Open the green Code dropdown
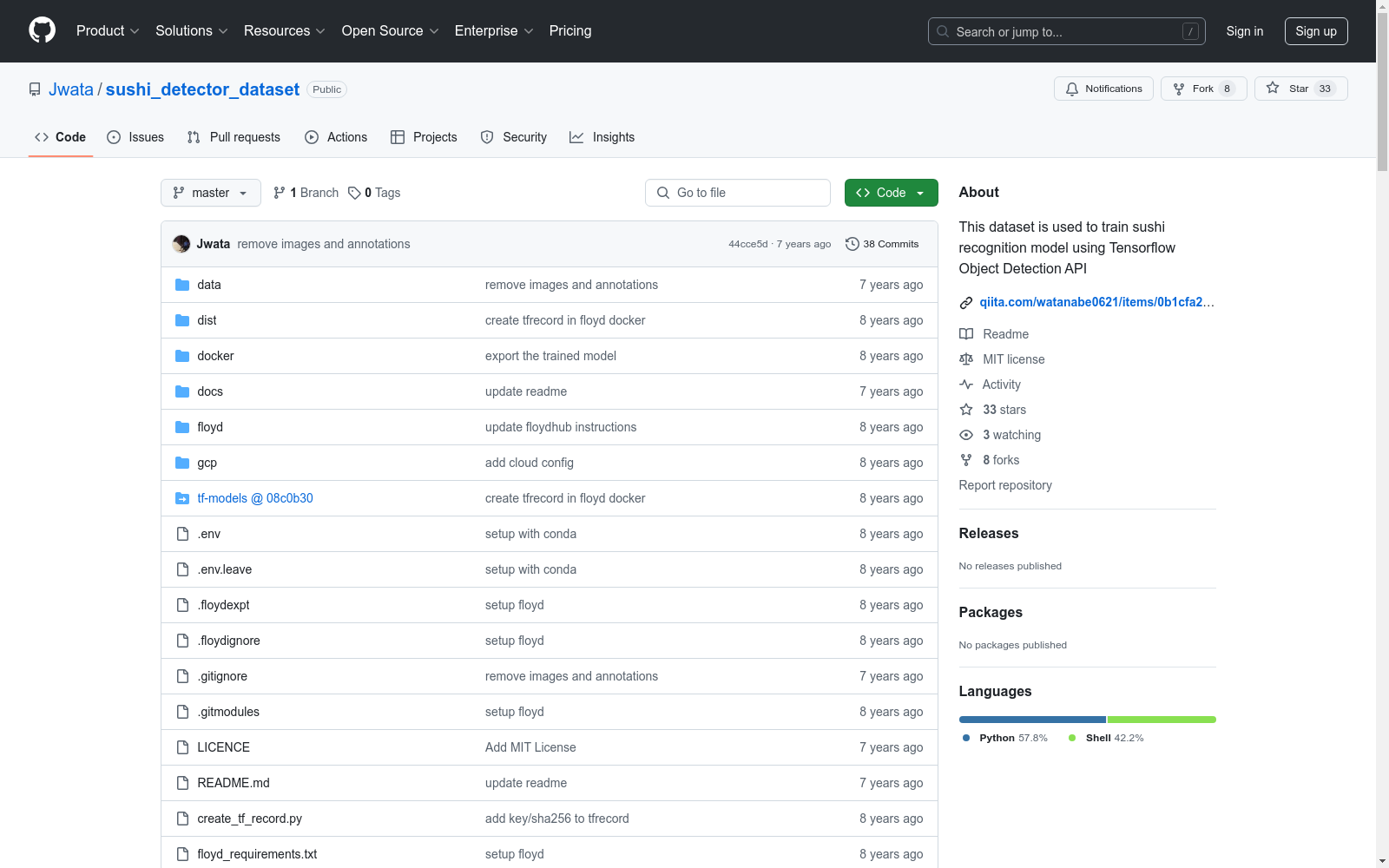The width and height of the screenshot is (1389, 868). (891, 193)
